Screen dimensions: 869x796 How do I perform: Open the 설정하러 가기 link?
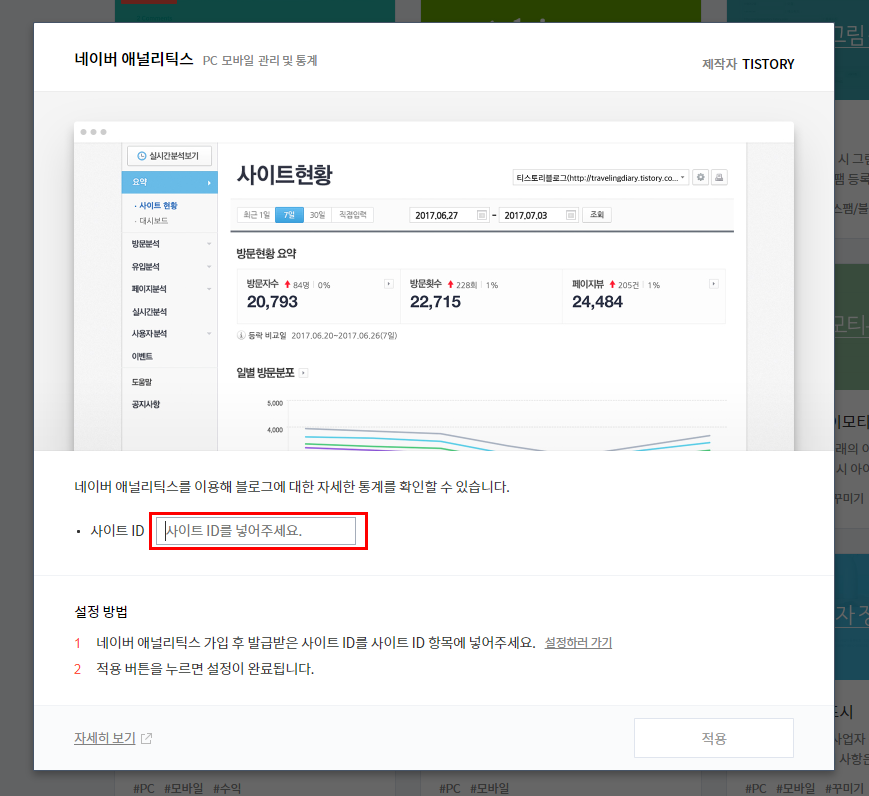coord(578,642)
